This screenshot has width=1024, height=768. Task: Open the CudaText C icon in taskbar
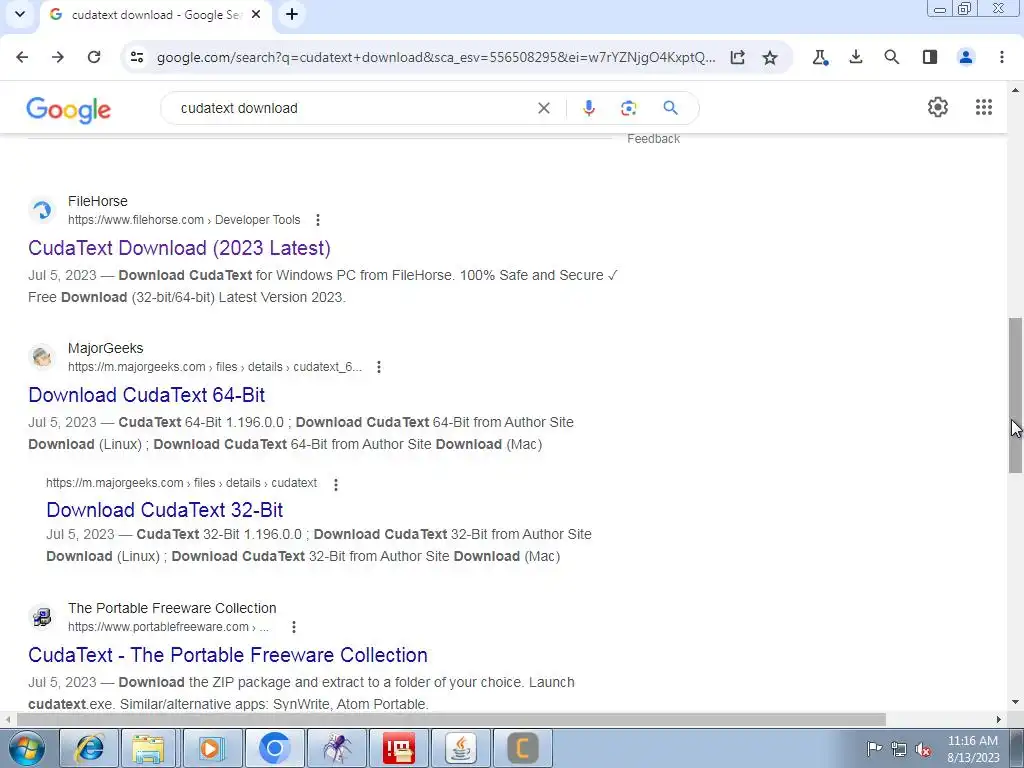tap(522, 748)
